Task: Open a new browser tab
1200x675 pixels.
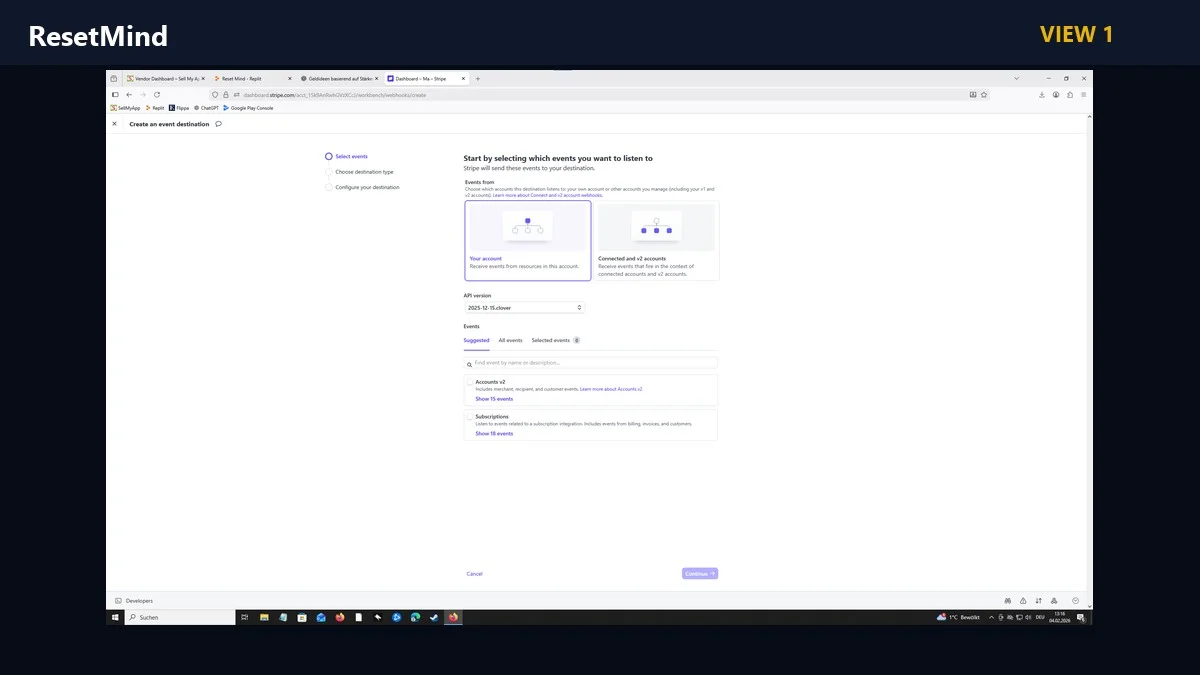Action: coord(478,78)
